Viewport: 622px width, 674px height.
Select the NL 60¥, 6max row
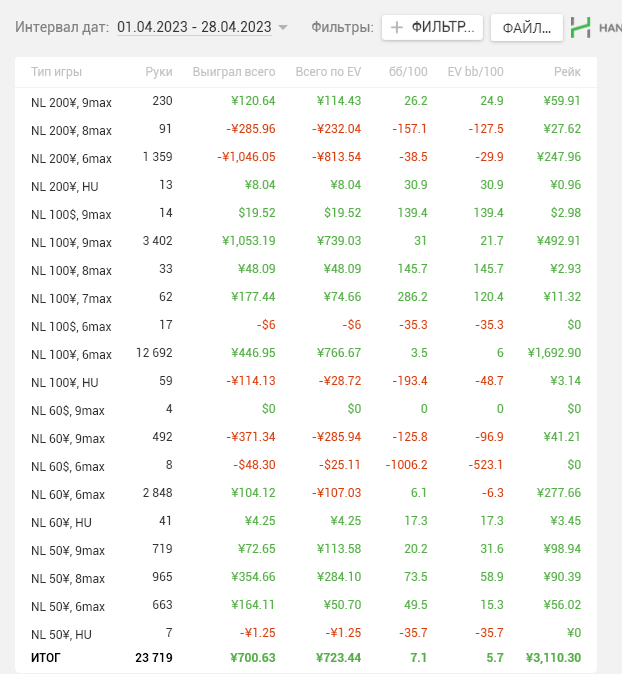(x=306, y=493)
